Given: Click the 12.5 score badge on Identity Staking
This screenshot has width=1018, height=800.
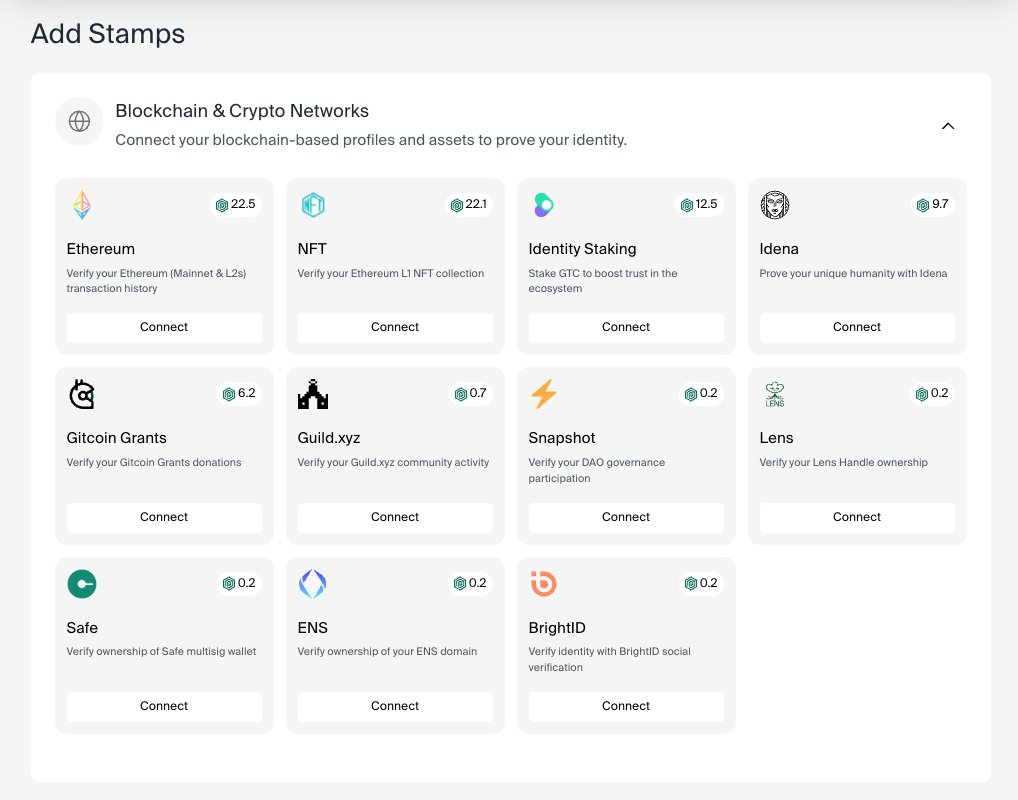Looking at the screenshot, I should pos(699,205).
